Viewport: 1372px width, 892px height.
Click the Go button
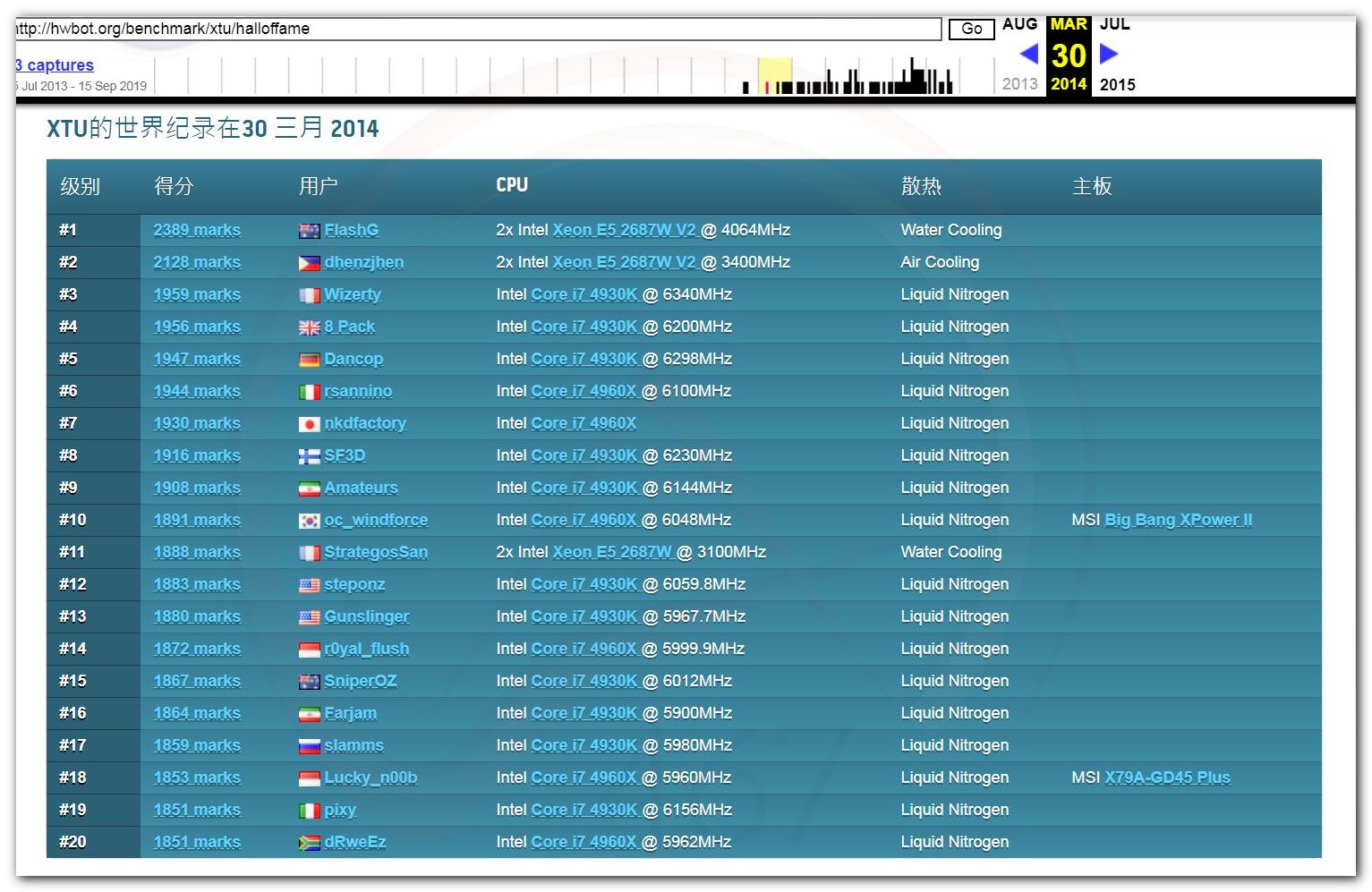click(x=971, y=29)
